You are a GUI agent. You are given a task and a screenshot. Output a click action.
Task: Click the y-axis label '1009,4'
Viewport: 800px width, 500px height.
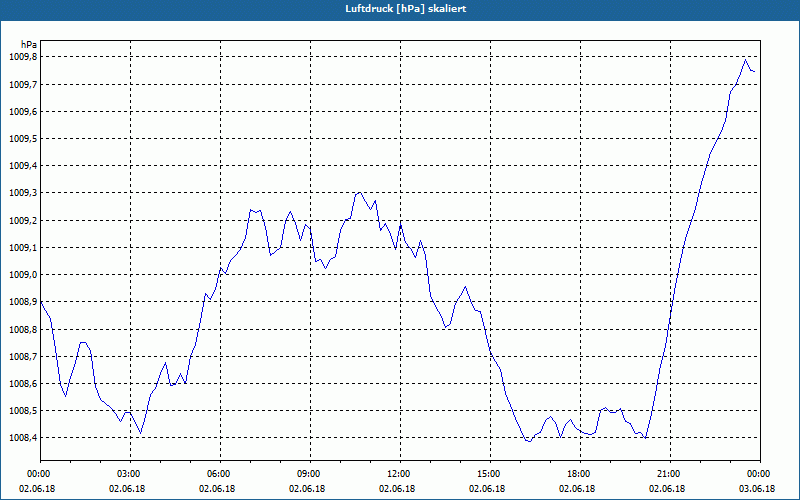[23, 166]
